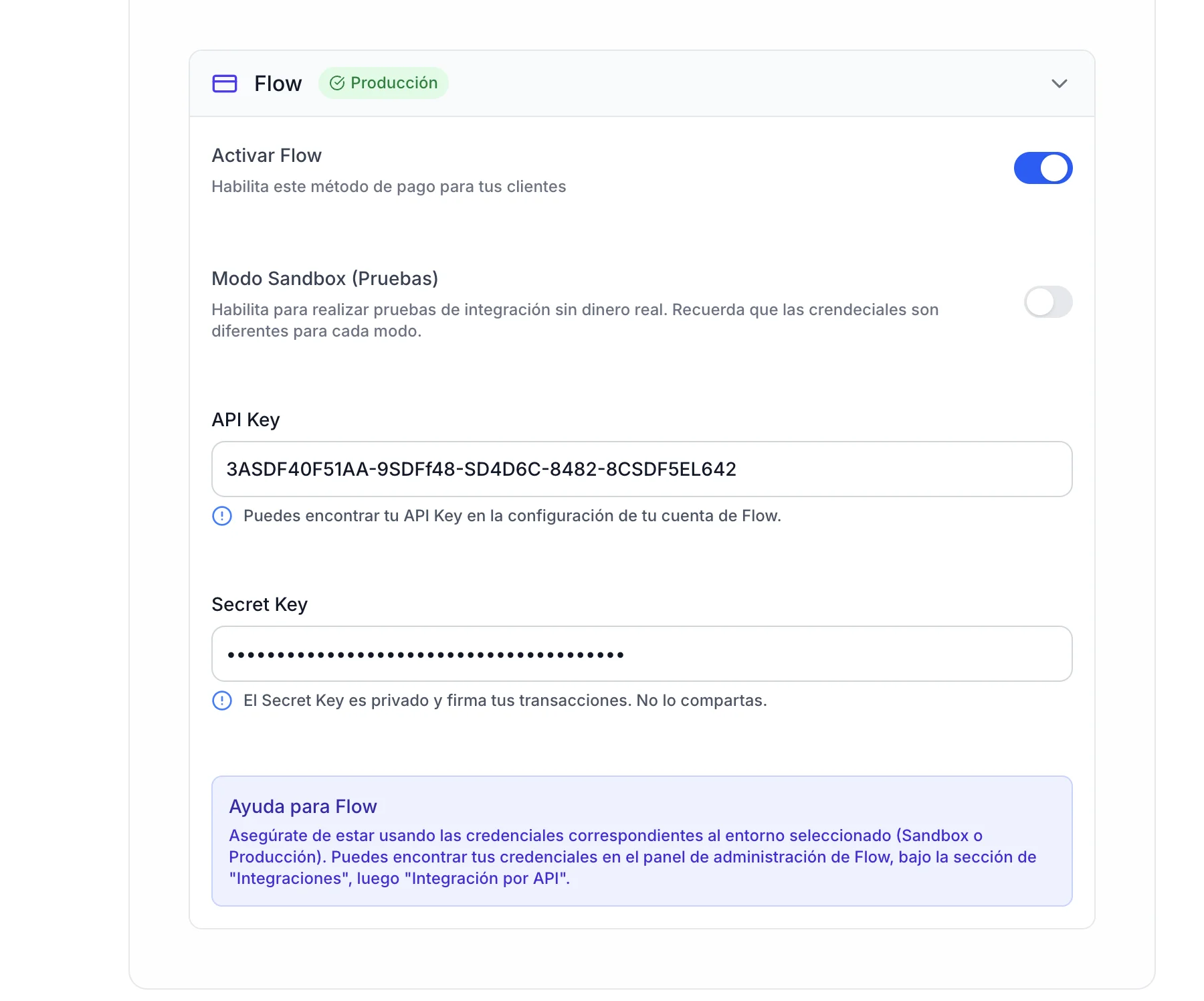Click into the API Key input field
Viewport: 1204px width, 1001px height.
click(641, 469)
